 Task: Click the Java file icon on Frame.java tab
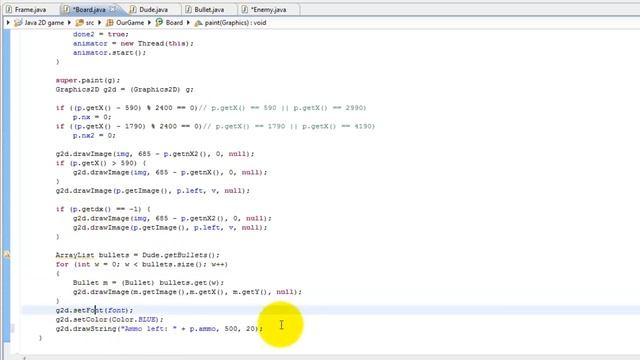click(x=9, y=9)
